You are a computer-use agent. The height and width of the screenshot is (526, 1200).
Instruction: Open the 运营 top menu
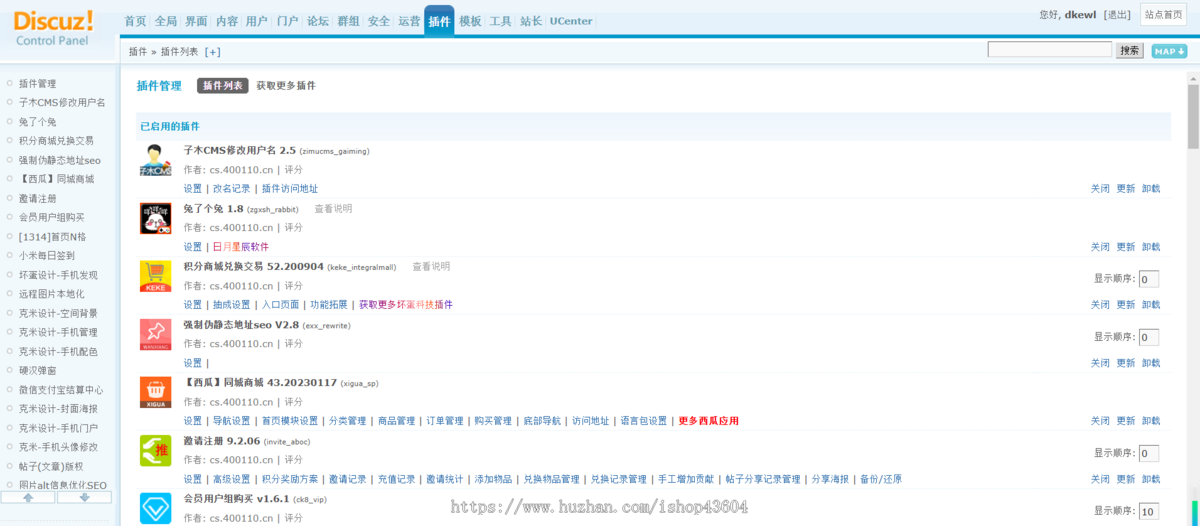tap(409, 21)
